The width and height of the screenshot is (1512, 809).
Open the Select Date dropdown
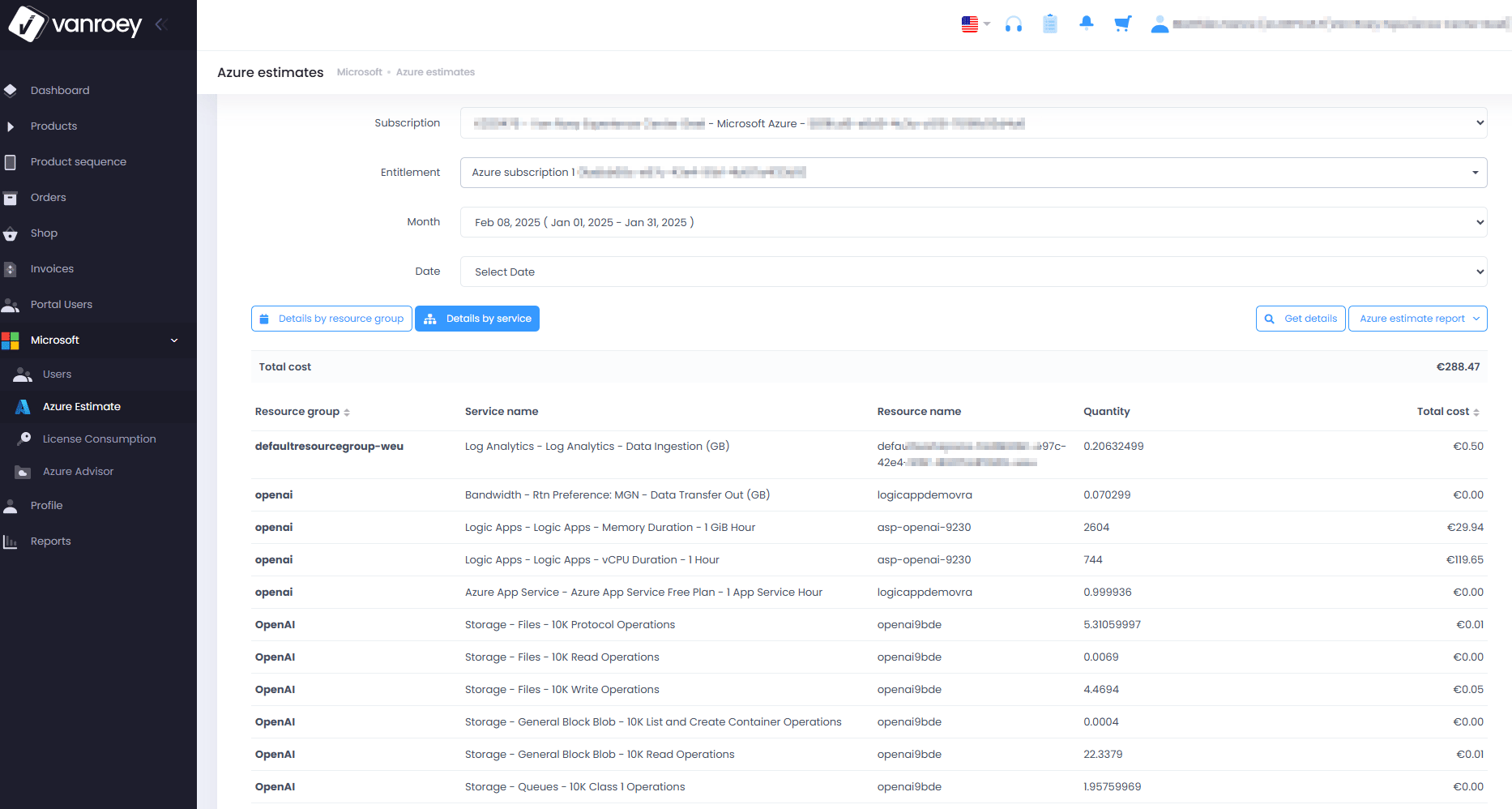pyautogui.click(x=973, y=272)
